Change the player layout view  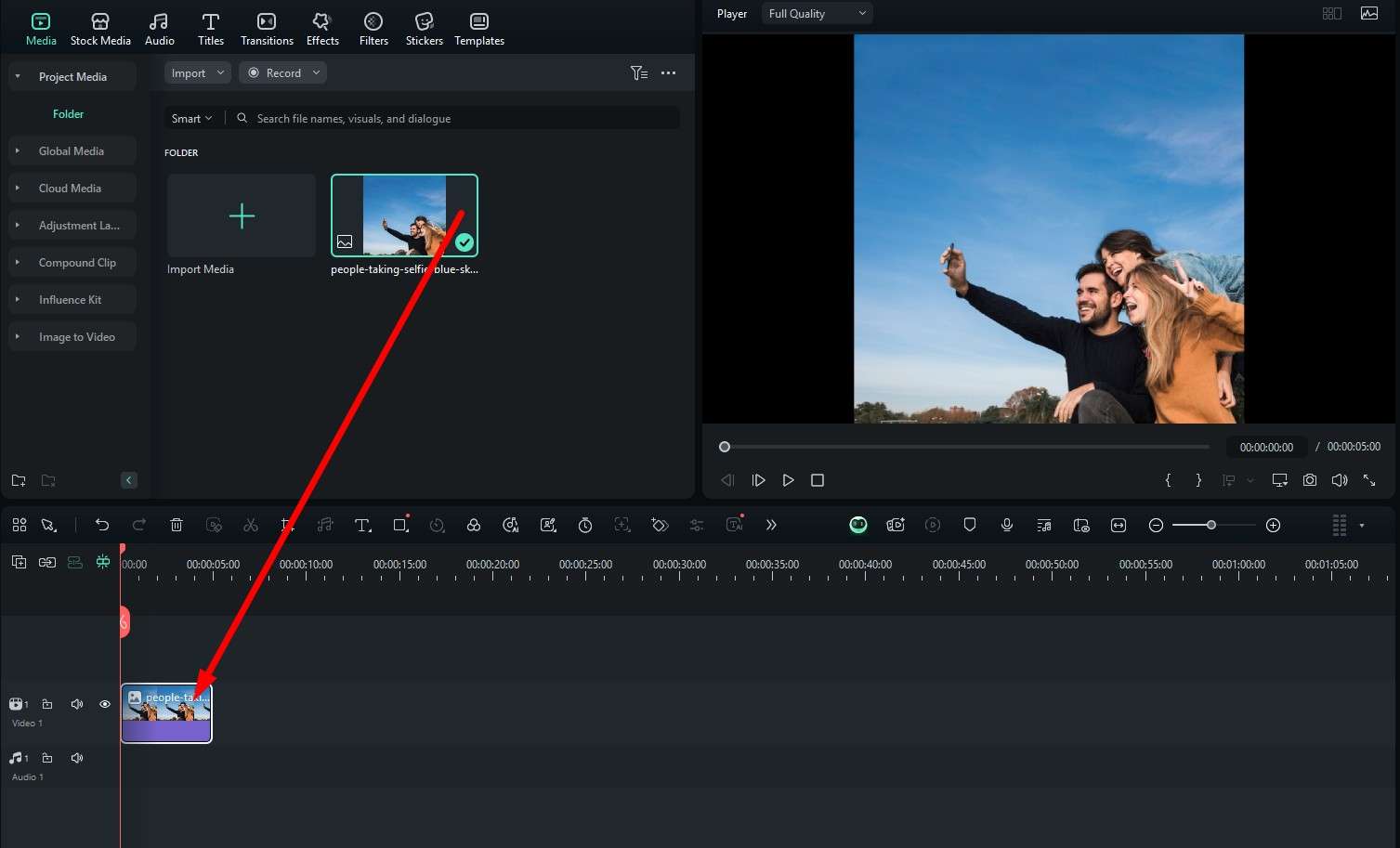click(1332, 13)
